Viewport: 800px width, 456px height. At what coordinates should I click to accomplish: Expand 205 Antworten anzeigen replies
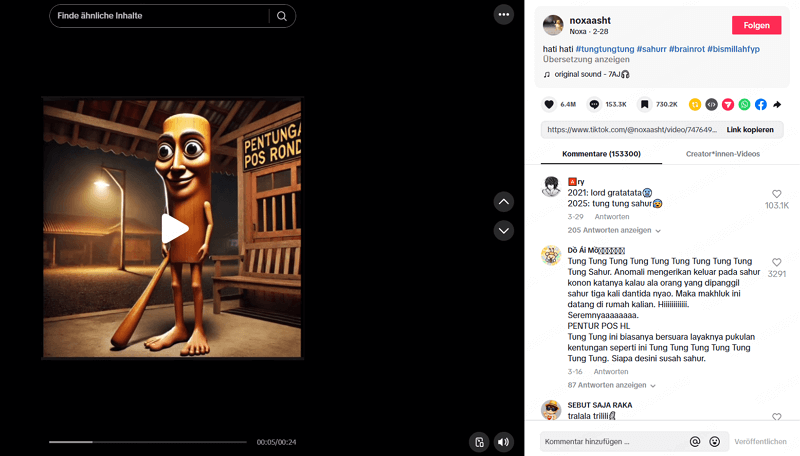614,231
